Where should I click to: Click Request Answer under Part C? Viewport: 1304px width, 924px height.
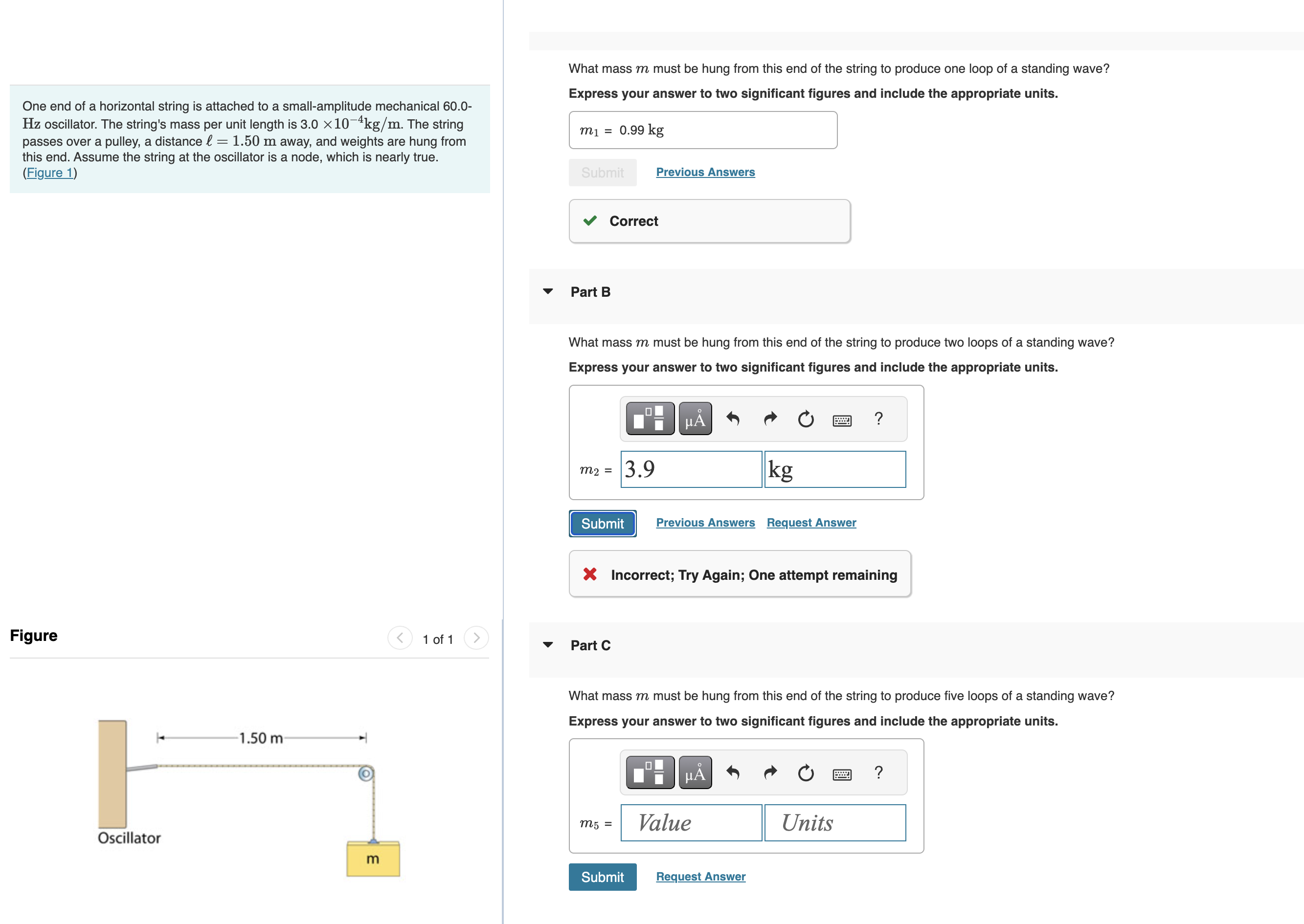700,876
